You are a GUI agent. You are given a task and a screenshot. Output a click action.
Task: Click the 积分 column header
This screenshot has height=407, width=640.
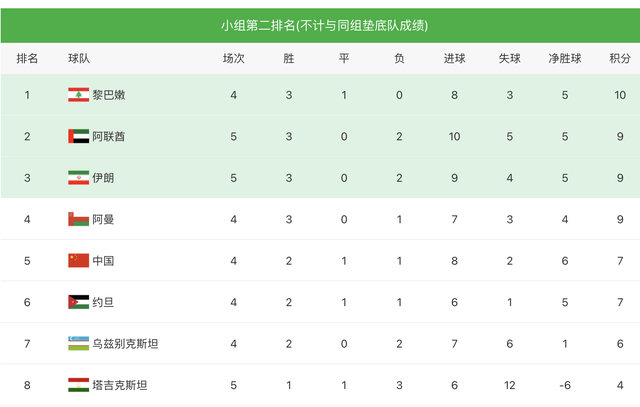pos(620,58)
